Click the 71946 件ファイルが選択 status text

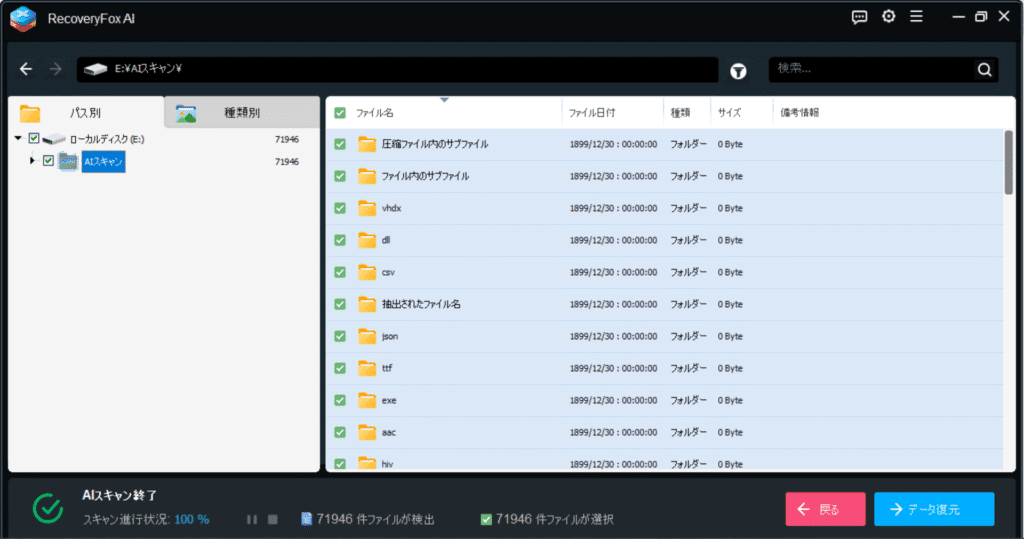554,519
